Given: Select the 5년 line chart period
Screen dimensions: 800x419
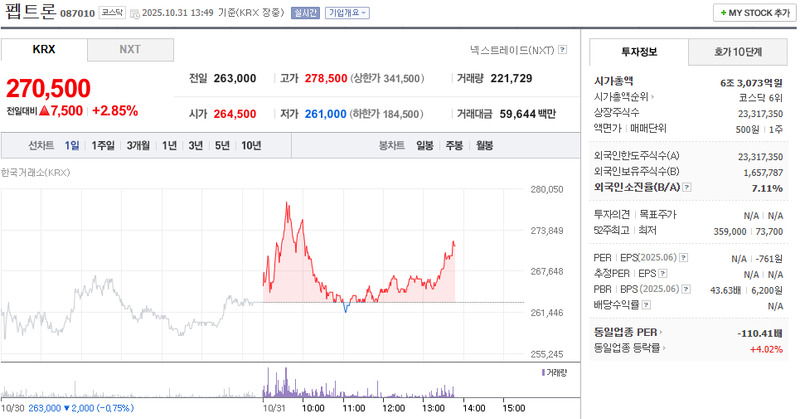Looking at the screenshot, I should [x=222, y=146].
